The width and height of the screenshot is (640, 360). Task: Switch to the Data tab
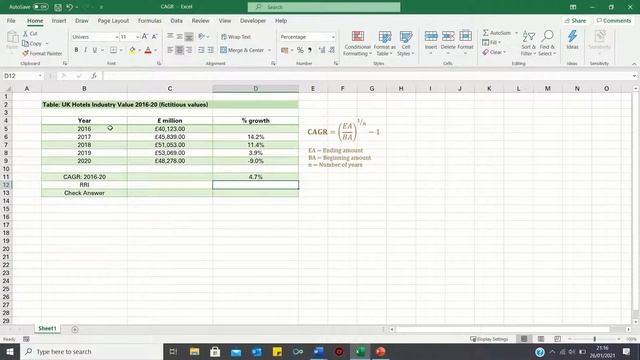(x=176, y=20)
